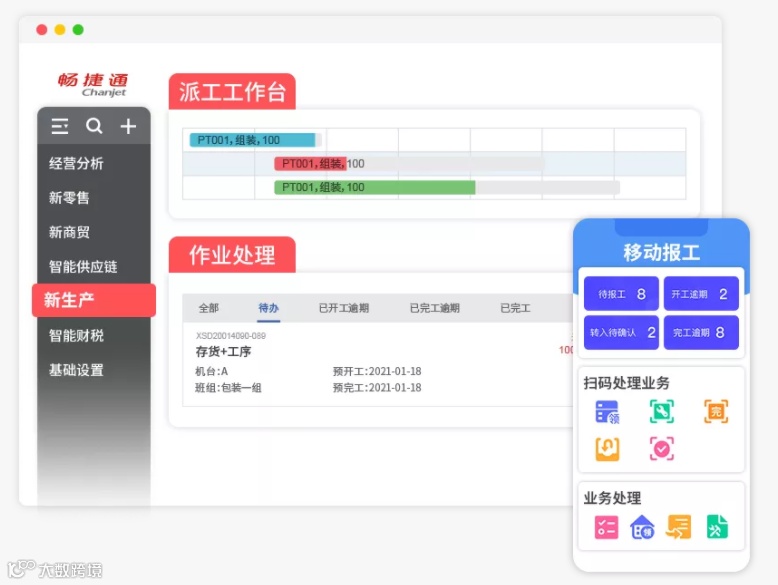Open the 存货+工序 job entry
Viewport: 778px width, 585px height.
223,351
